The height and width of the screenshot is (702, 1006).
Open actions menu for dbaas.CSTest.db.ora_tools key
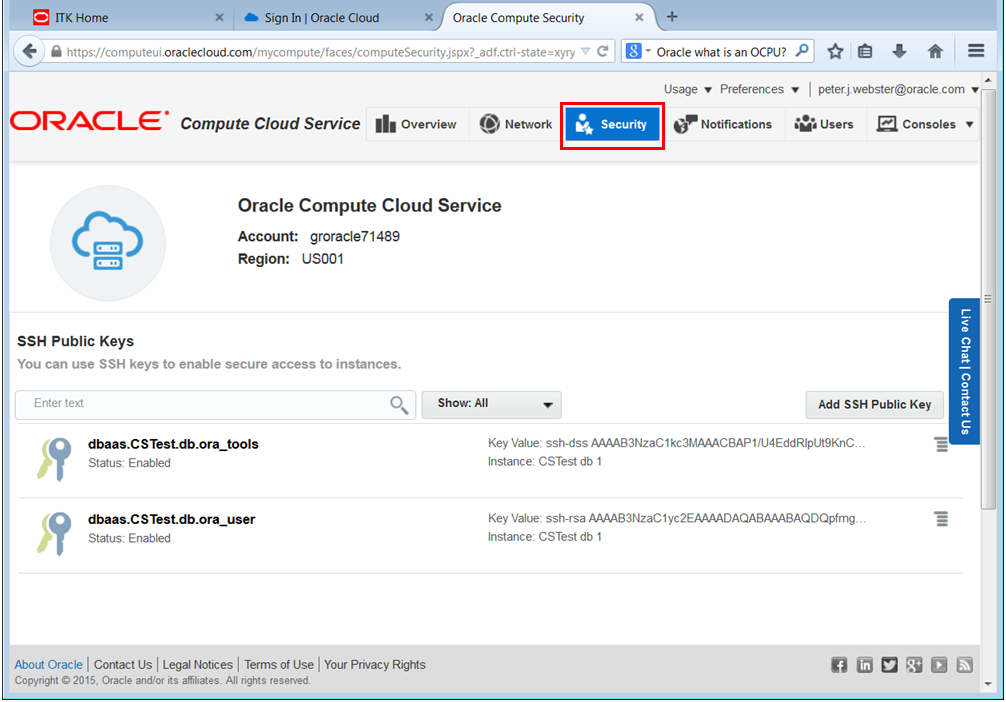941,444
